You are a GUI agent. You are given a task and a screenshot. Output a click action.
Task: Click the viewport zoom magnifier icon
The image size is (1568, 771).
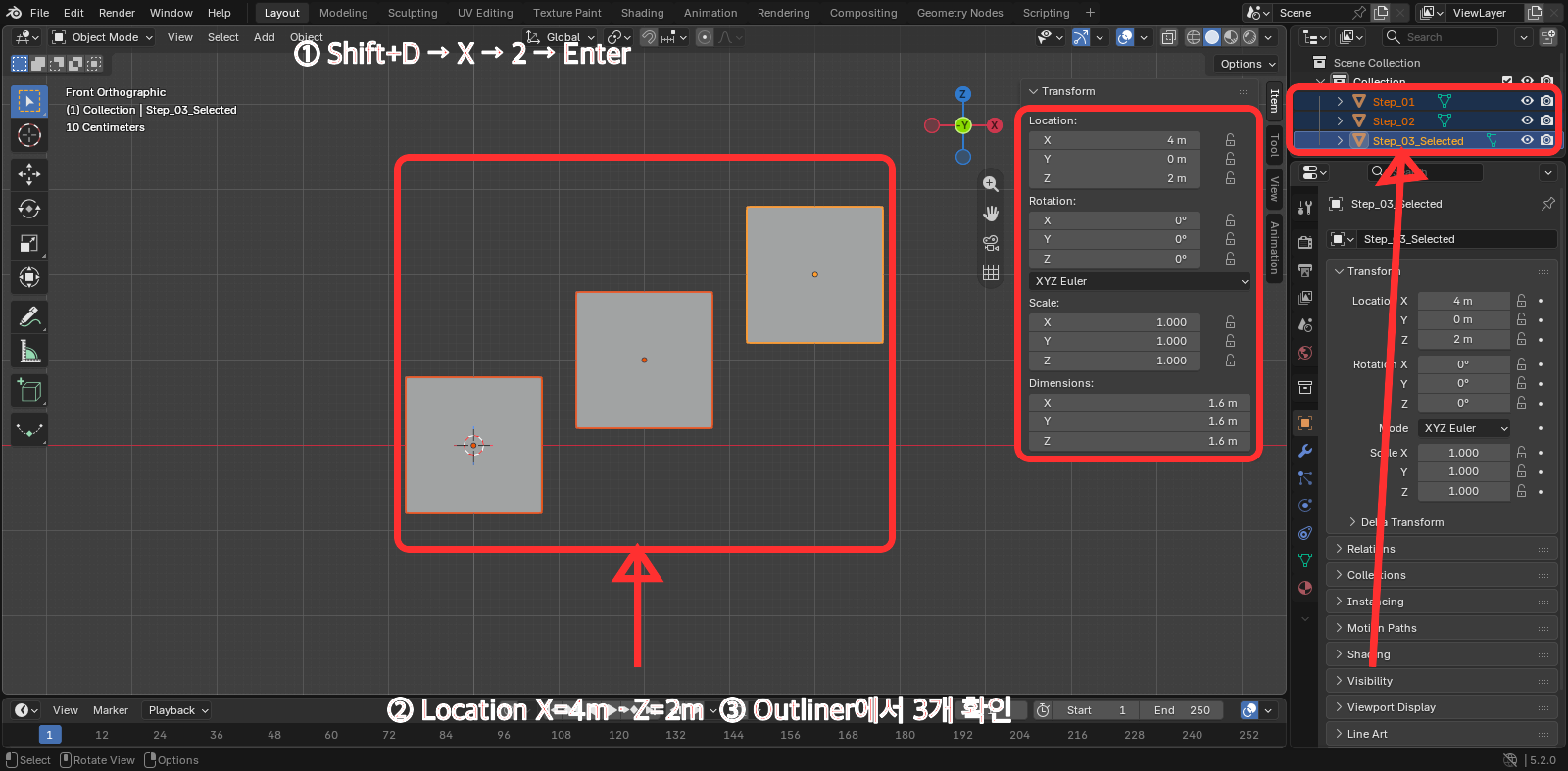tap(991, 184)
